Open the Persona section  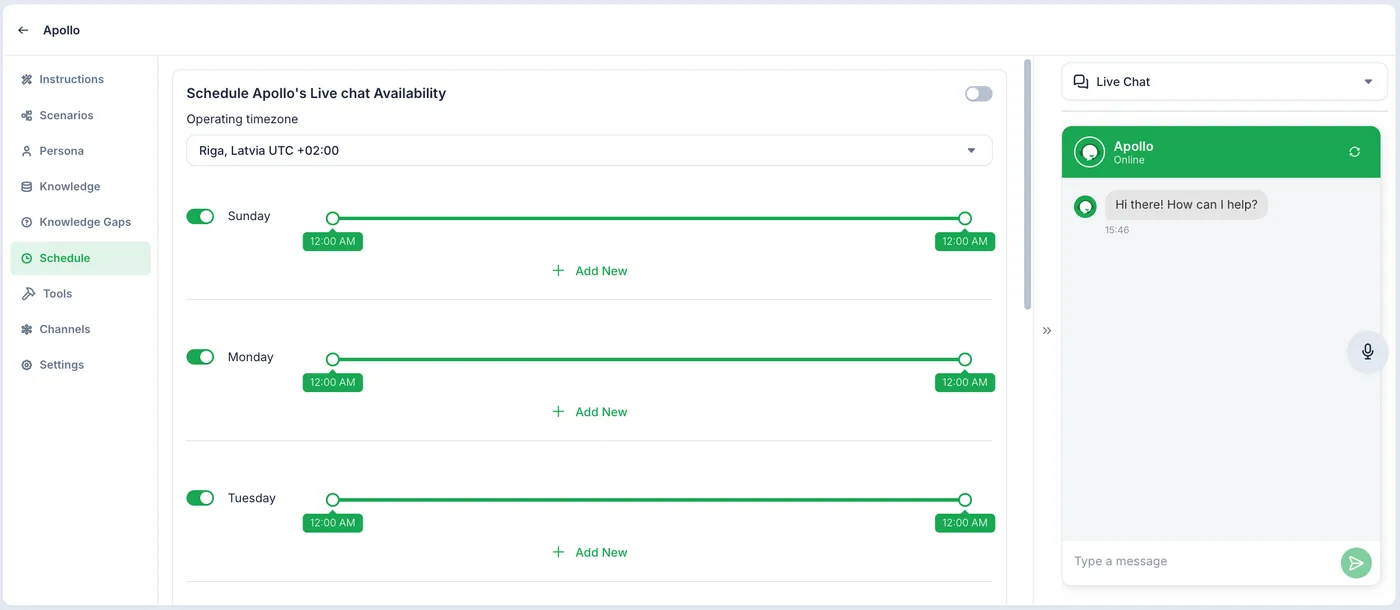pyautogui.click(x=81, y=151)
